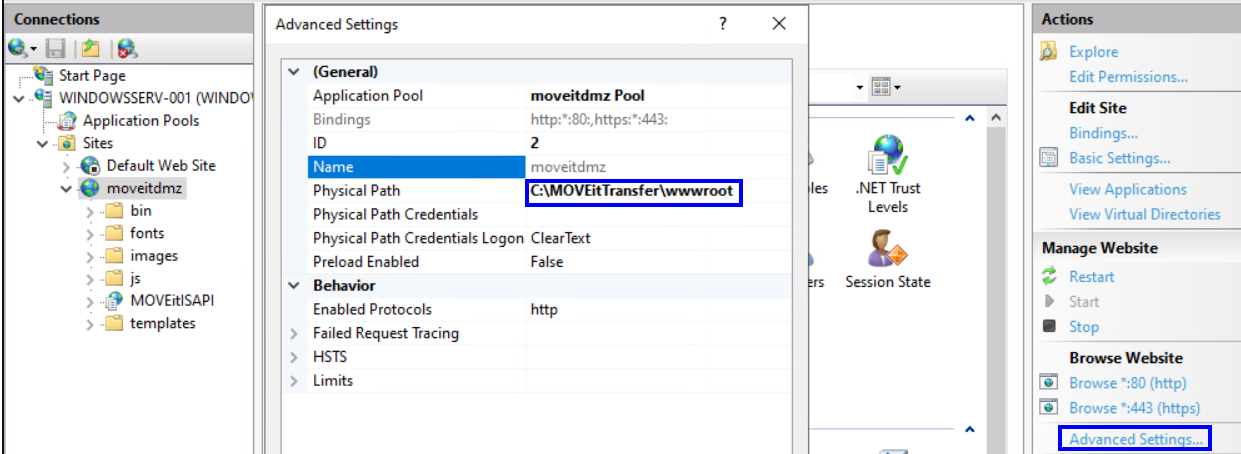Select the highlighted Name property row
Viewport: 1241px width, 454px height.
tap(537, 167)
